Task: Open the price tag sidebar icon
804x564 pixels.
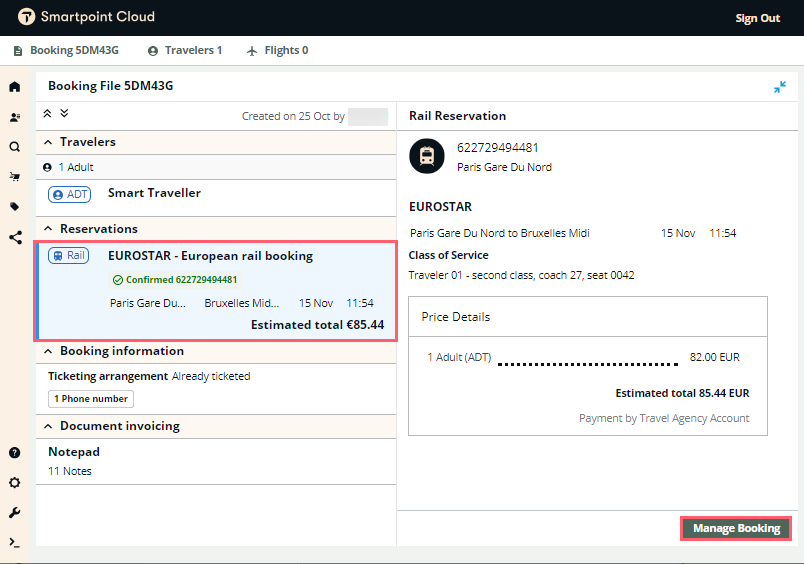Action: (14, 207)
